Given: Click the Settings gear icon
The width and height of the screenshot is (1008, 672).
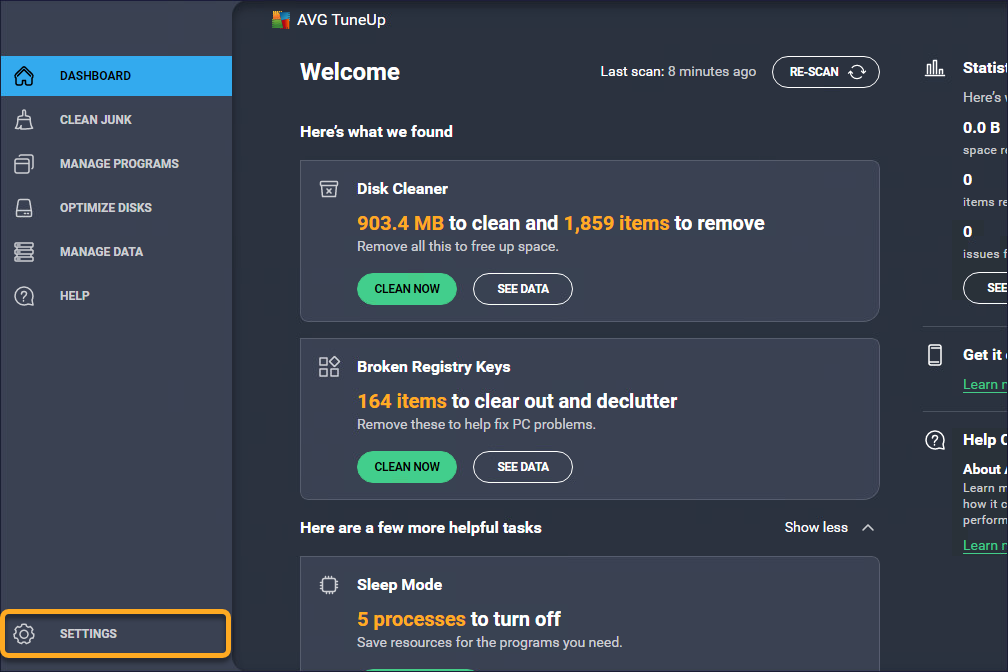Looking at the screenshot, I should tap(24, 634).
